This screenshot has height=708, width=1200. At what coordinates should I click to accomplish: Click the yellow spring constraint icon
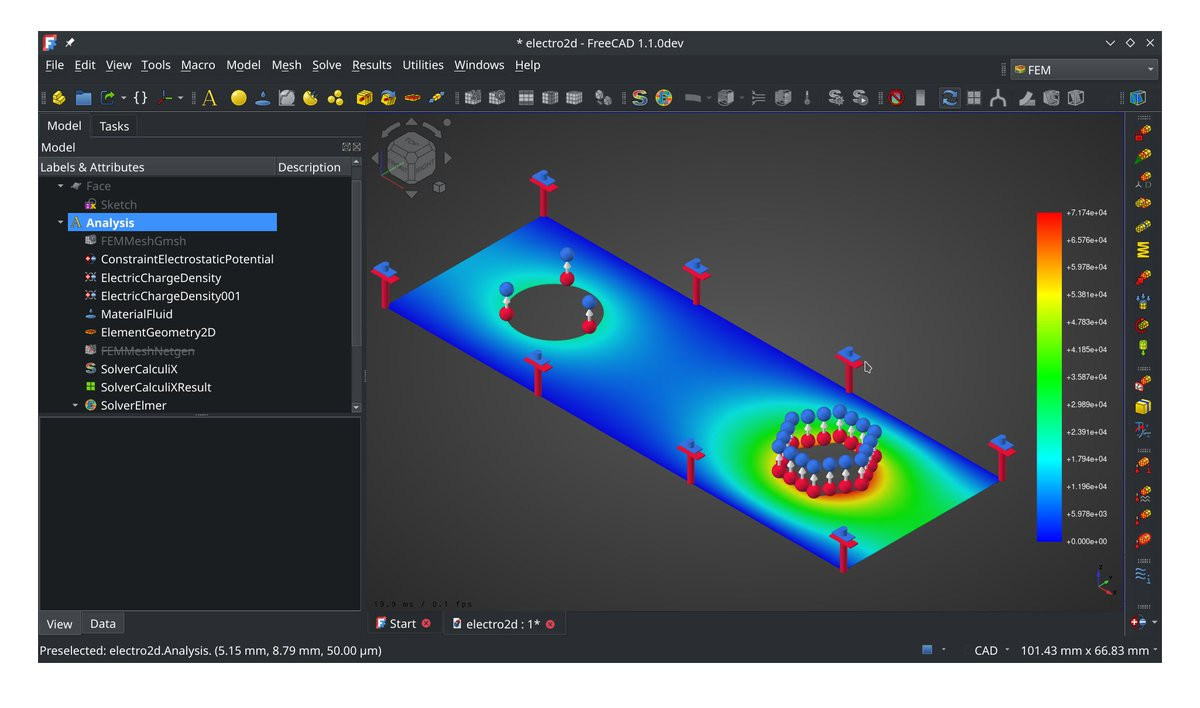point(1143,249)
